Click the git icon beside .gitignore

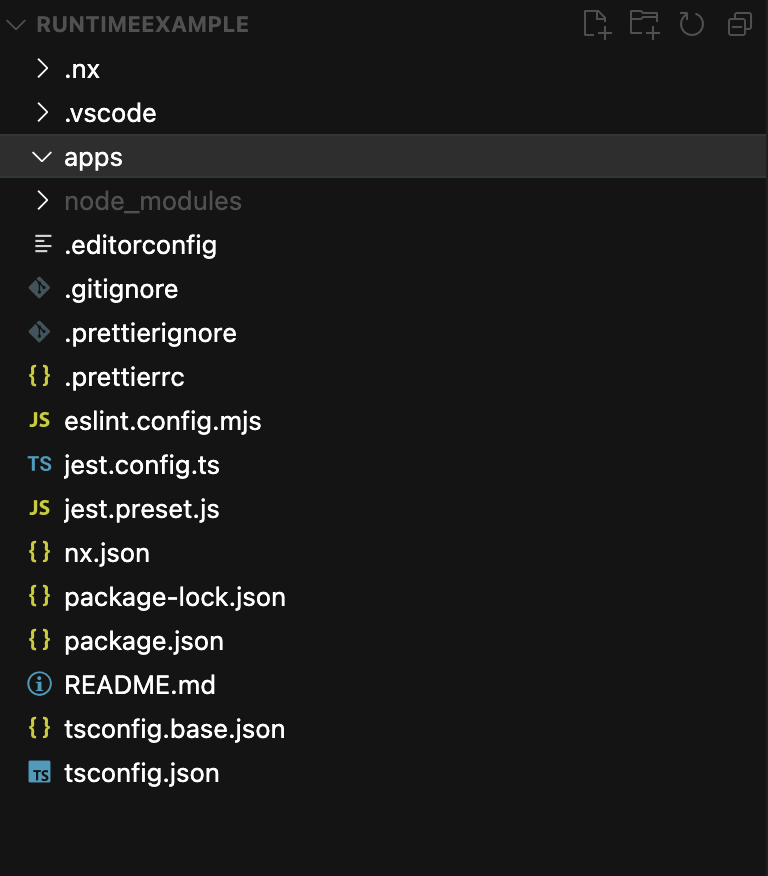[x=40, y=289]
